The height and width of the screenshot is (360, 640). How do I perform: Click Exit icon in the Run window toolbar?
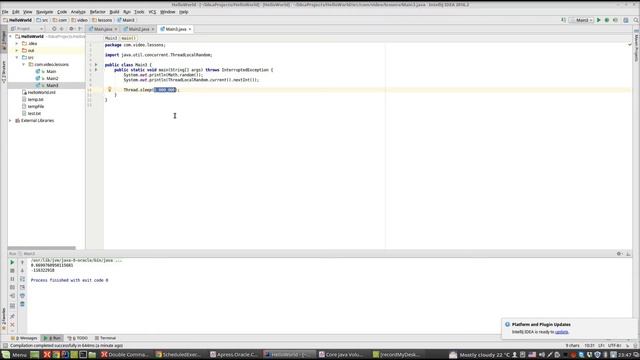(x=12, y=296)
